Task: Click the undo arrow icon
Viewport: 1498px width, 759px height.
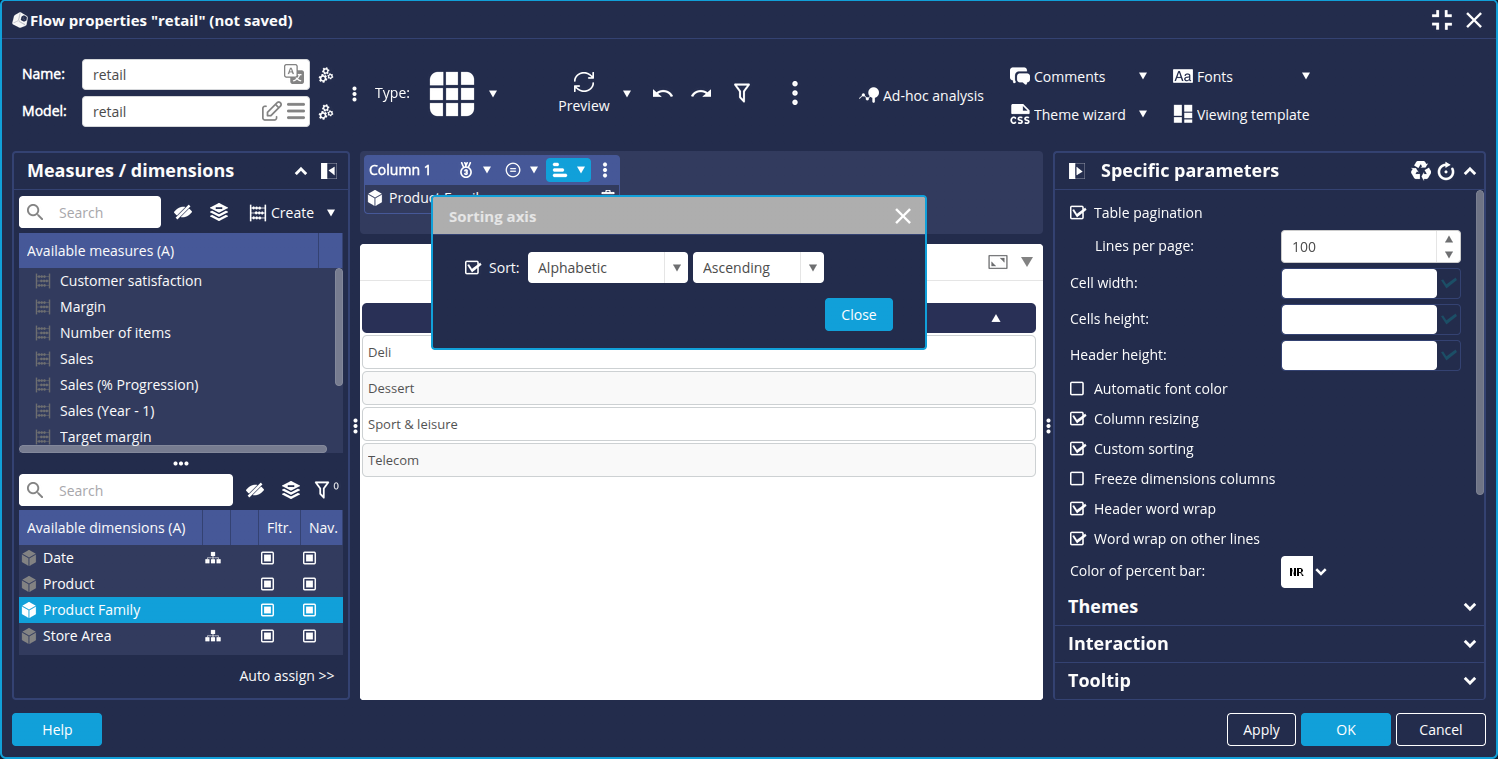Action: click(x=662, y=93)
